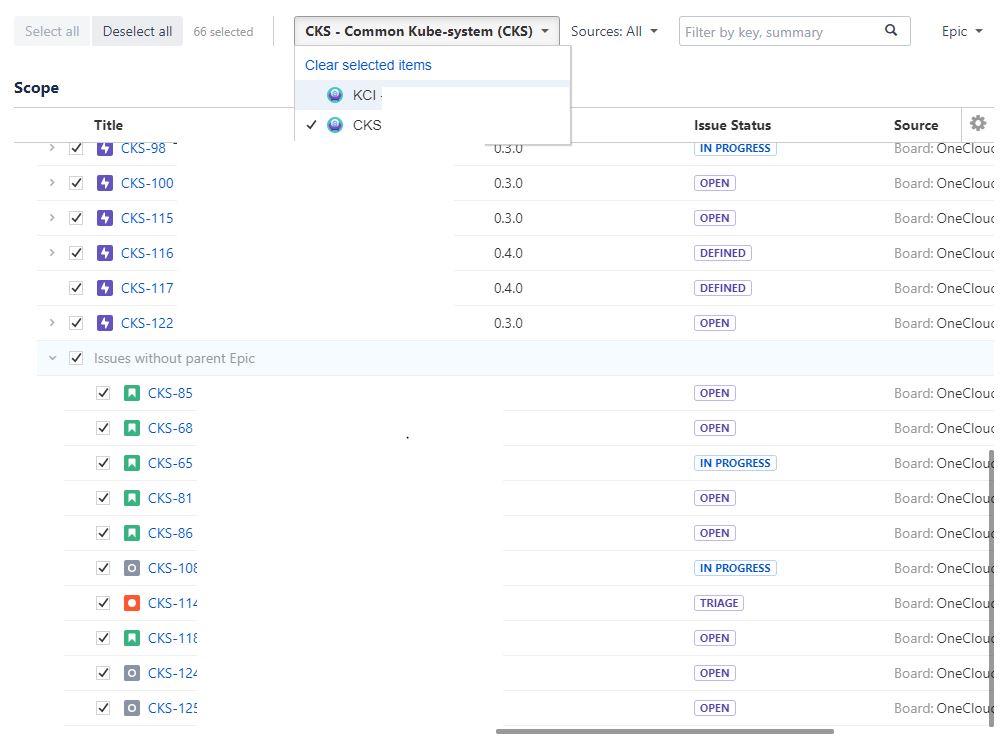This screenshot has width=1005, height=739.
Task: Collapse the Issues without parent Epic group
Action: point(52,358)
